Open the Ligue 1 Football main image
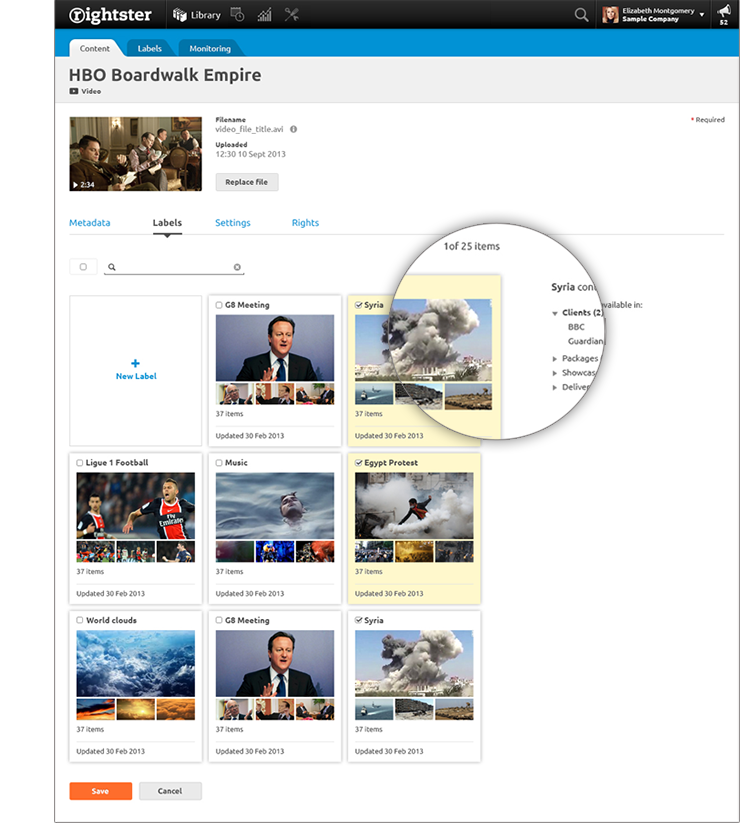This screenshot has width=741, height=826. pos(135,506)
